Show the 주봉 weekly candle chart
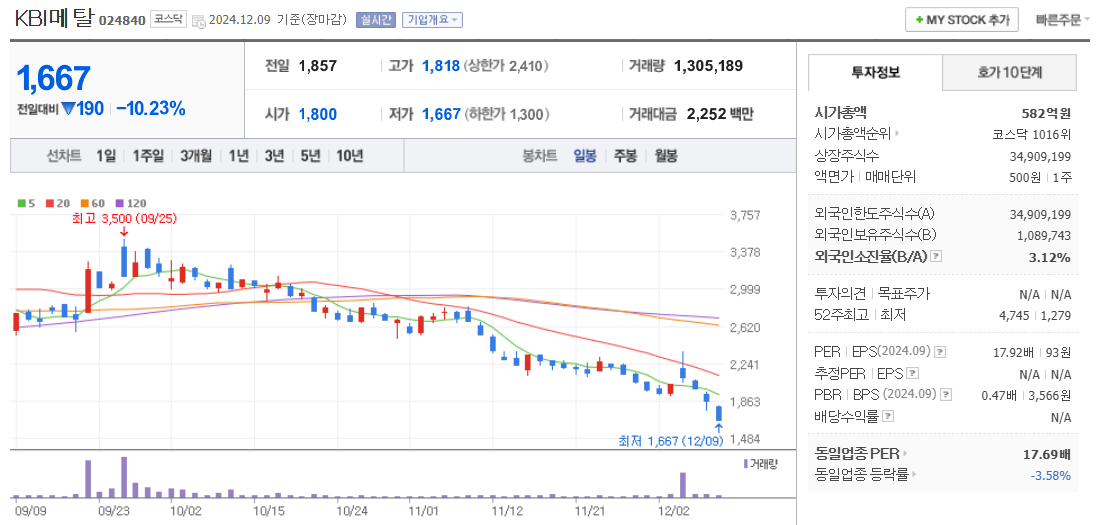This screenshot has width=1096, height=525. coord(625,156)
